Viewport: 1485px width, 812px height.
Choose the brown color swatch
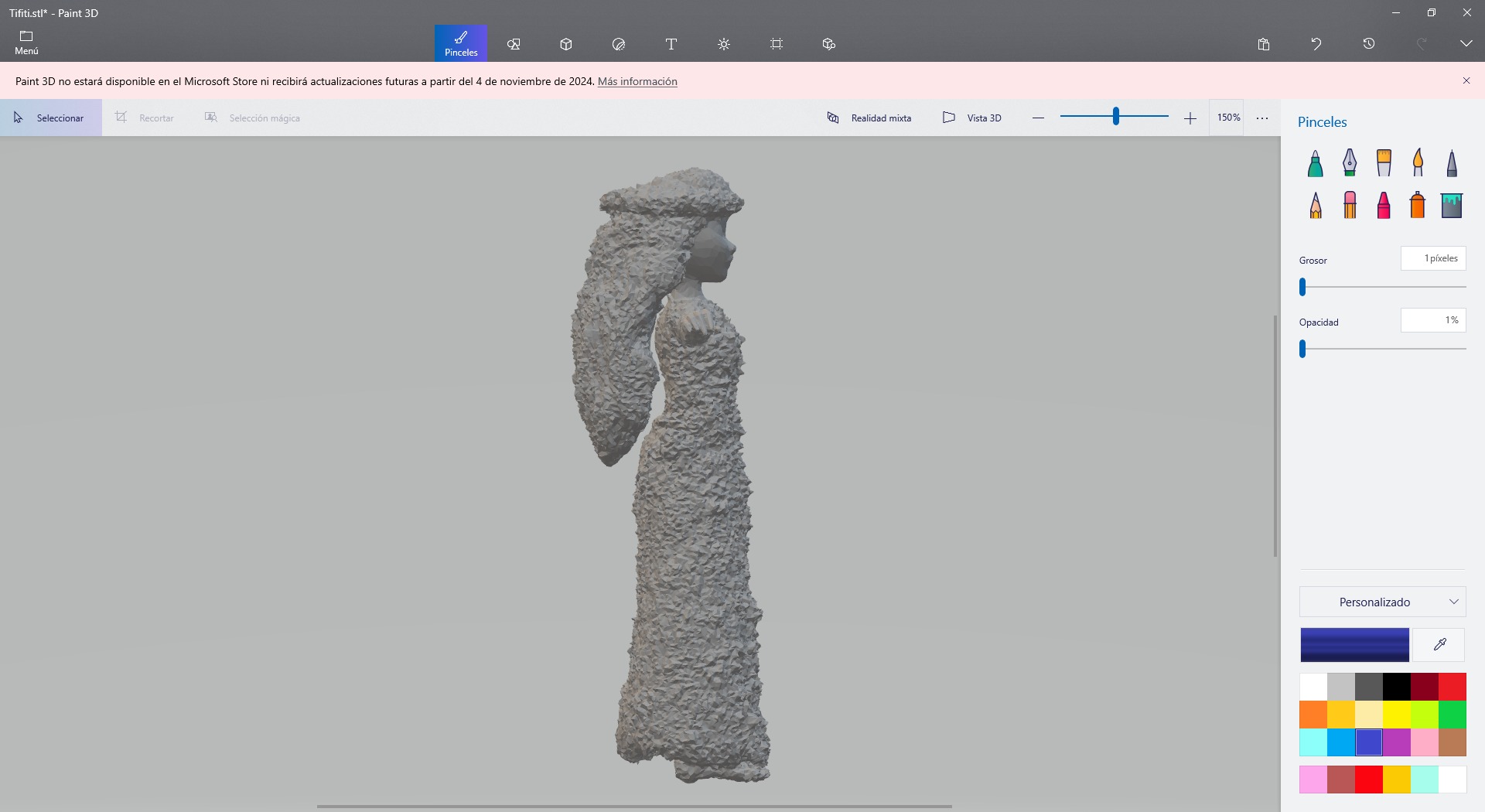1453,742
